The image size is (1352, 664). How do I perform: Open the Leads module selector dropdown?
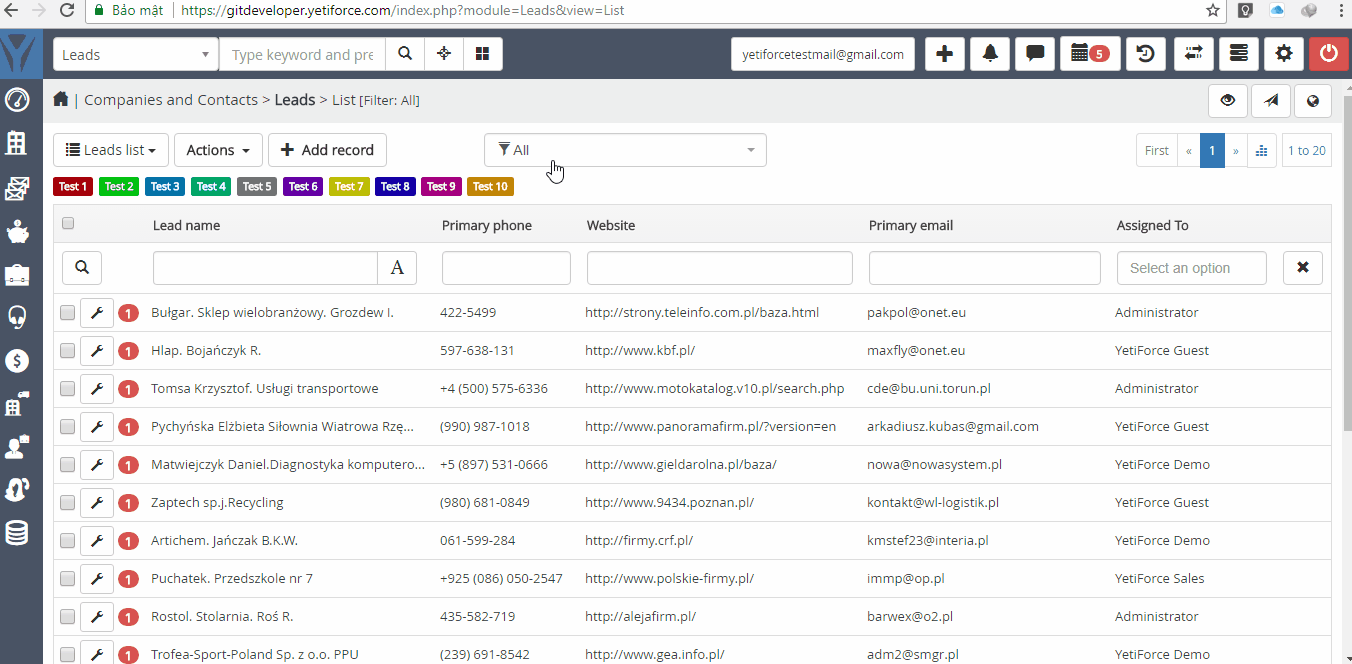[x=135, y=53]
